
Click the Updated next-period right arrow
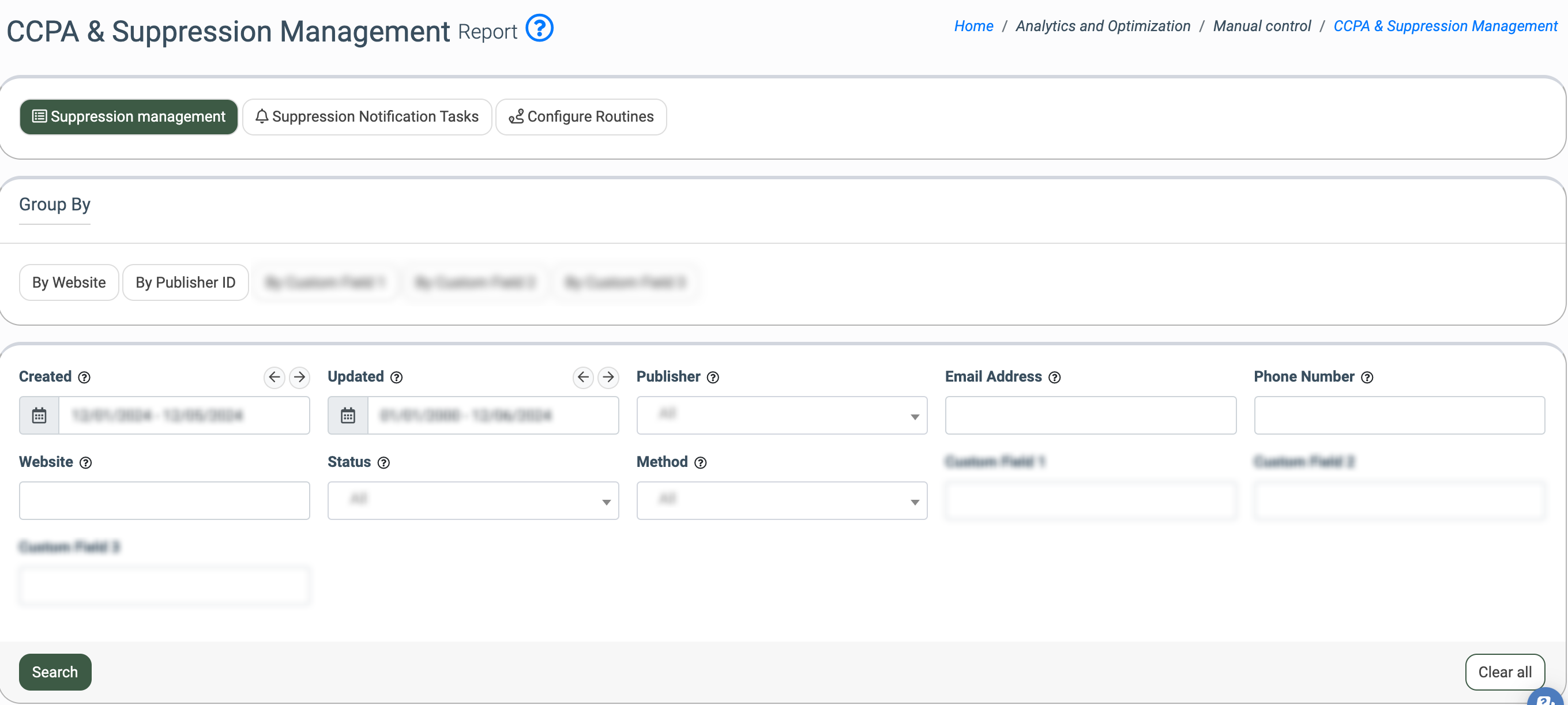607,377
